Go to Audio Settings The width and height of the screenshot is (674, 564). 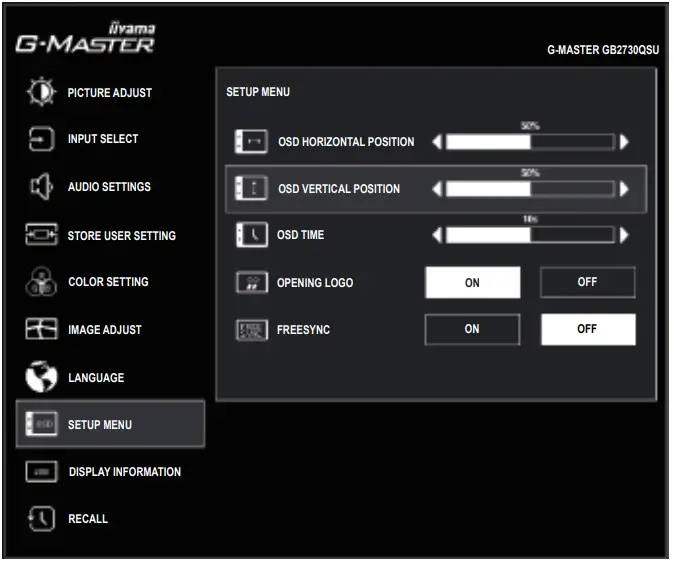pyautogui.click(x=110, y=187)
